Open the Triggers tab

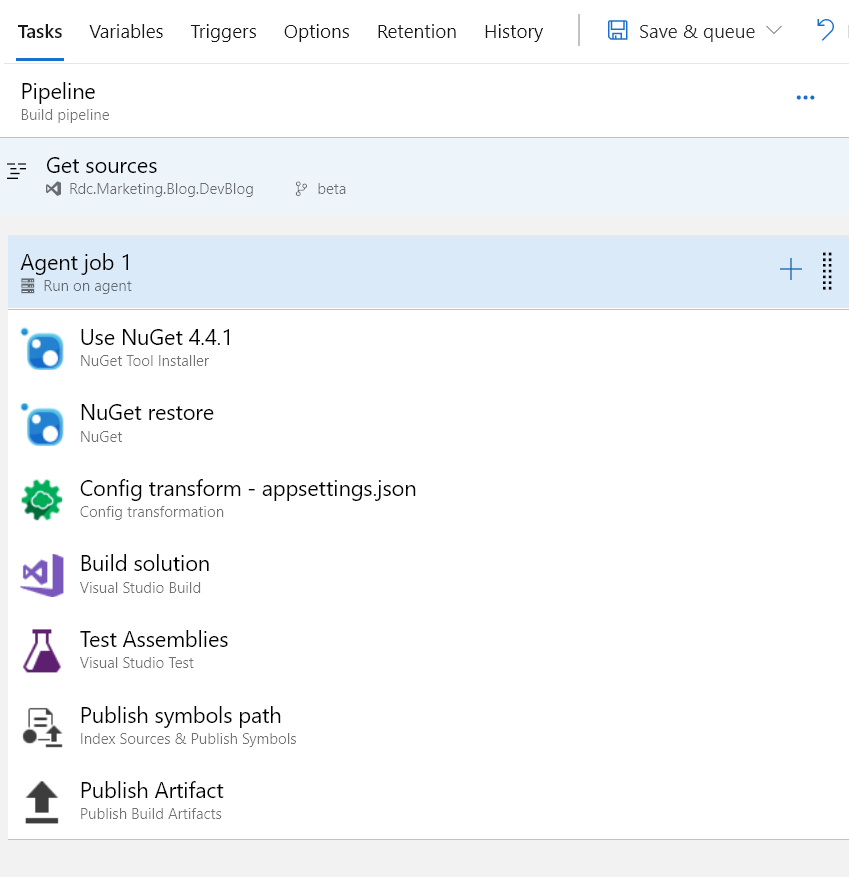point(223,31)
